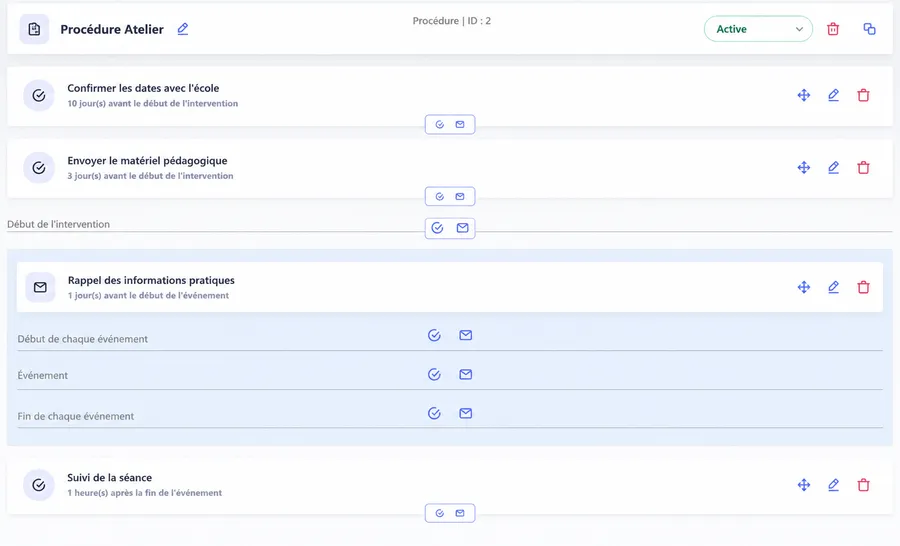This screenshot has height=546, width=900.
Task: Click check icon of Envoyer le matériel step
Action: (38, 168)
